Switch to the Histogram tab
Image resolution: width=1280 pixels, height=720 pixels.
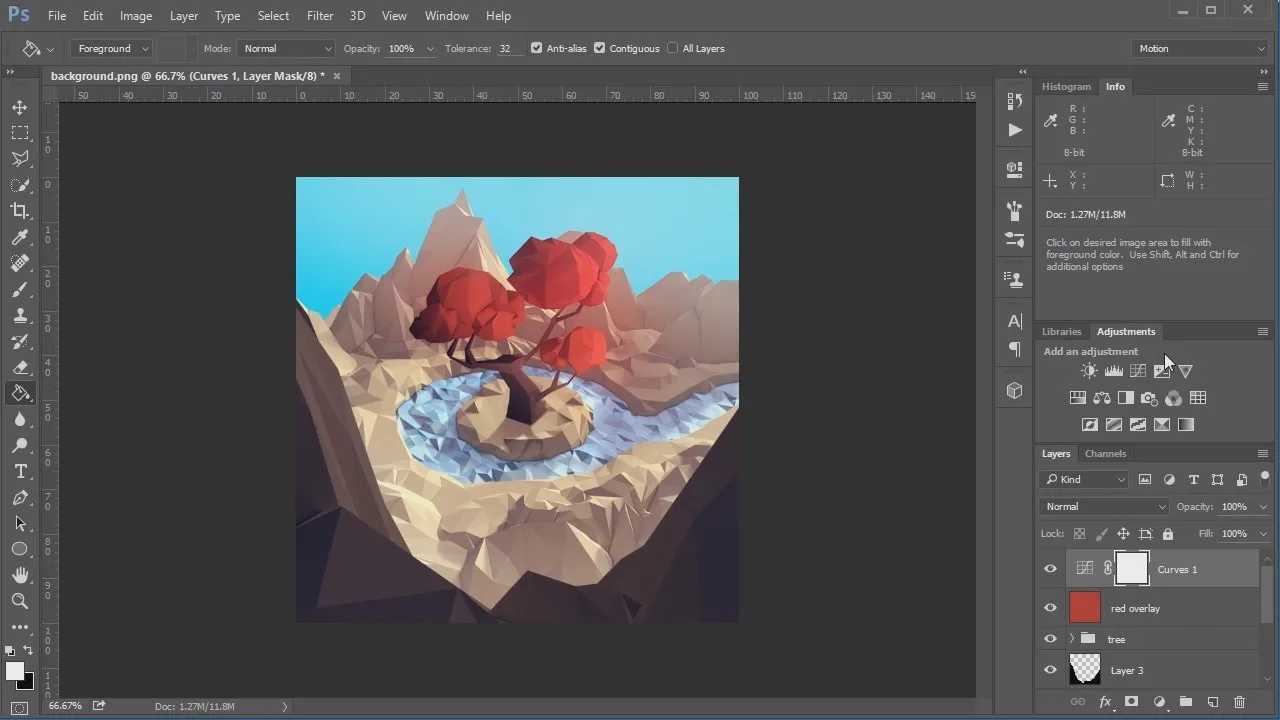[1066, 87]
